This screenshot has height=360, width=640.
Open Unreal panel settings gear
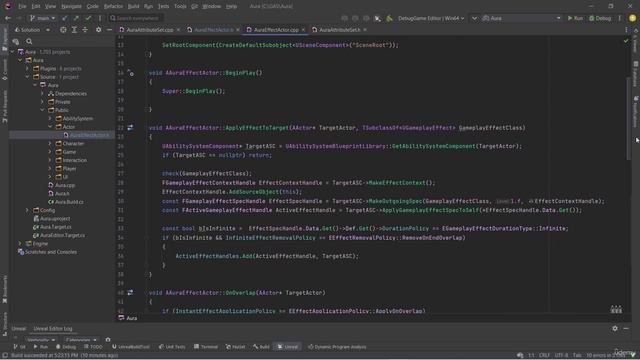click(x=615, y=328)
